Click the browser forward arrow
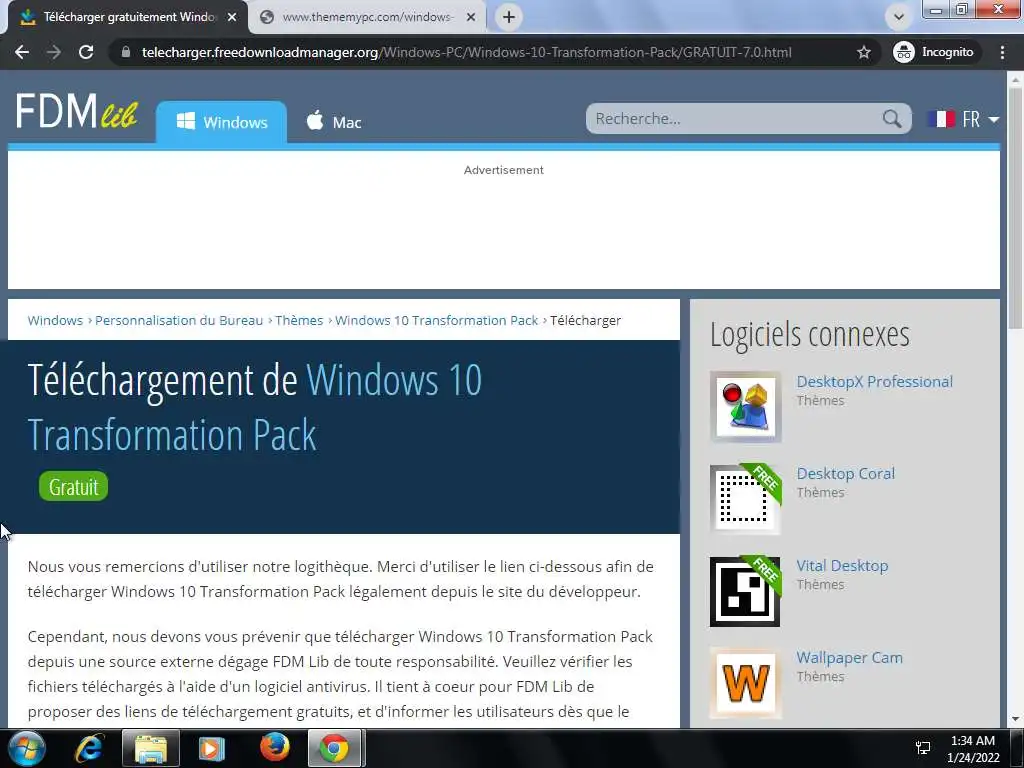The image size is (1024, 768). point(54,52)
